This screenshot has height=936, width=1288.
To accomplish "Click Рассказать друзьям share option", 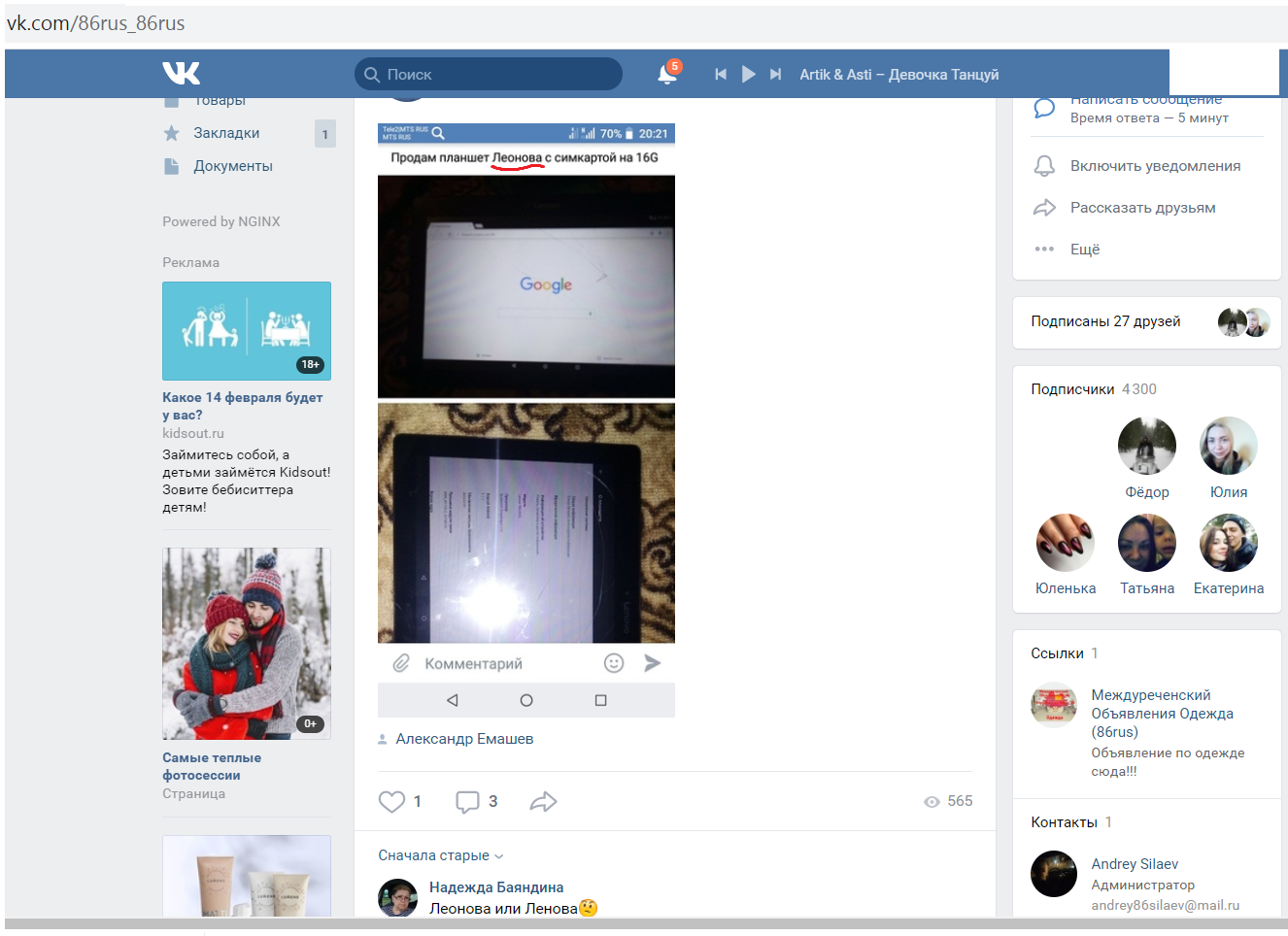I will coord(1142,208).
